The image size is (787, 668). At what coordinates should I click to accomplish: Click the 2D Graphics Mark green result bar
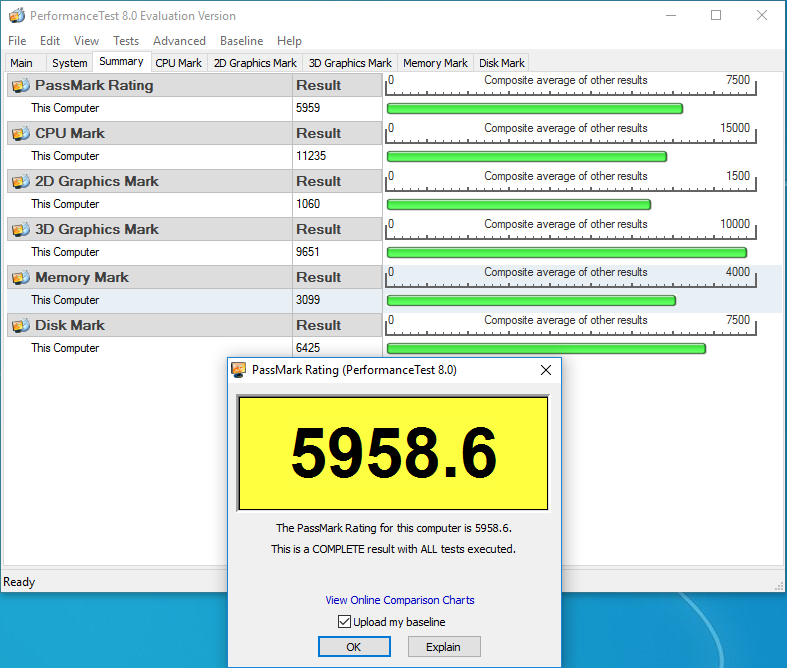(x=518, y=204)
